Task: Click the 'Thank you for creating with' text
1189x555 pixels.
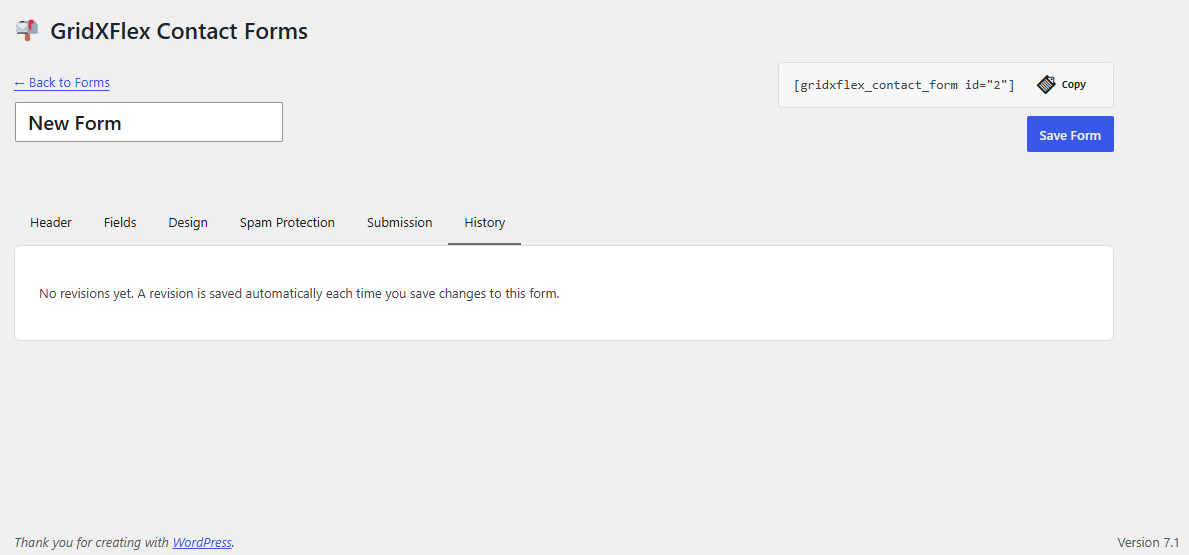Action: click(92, 542)
